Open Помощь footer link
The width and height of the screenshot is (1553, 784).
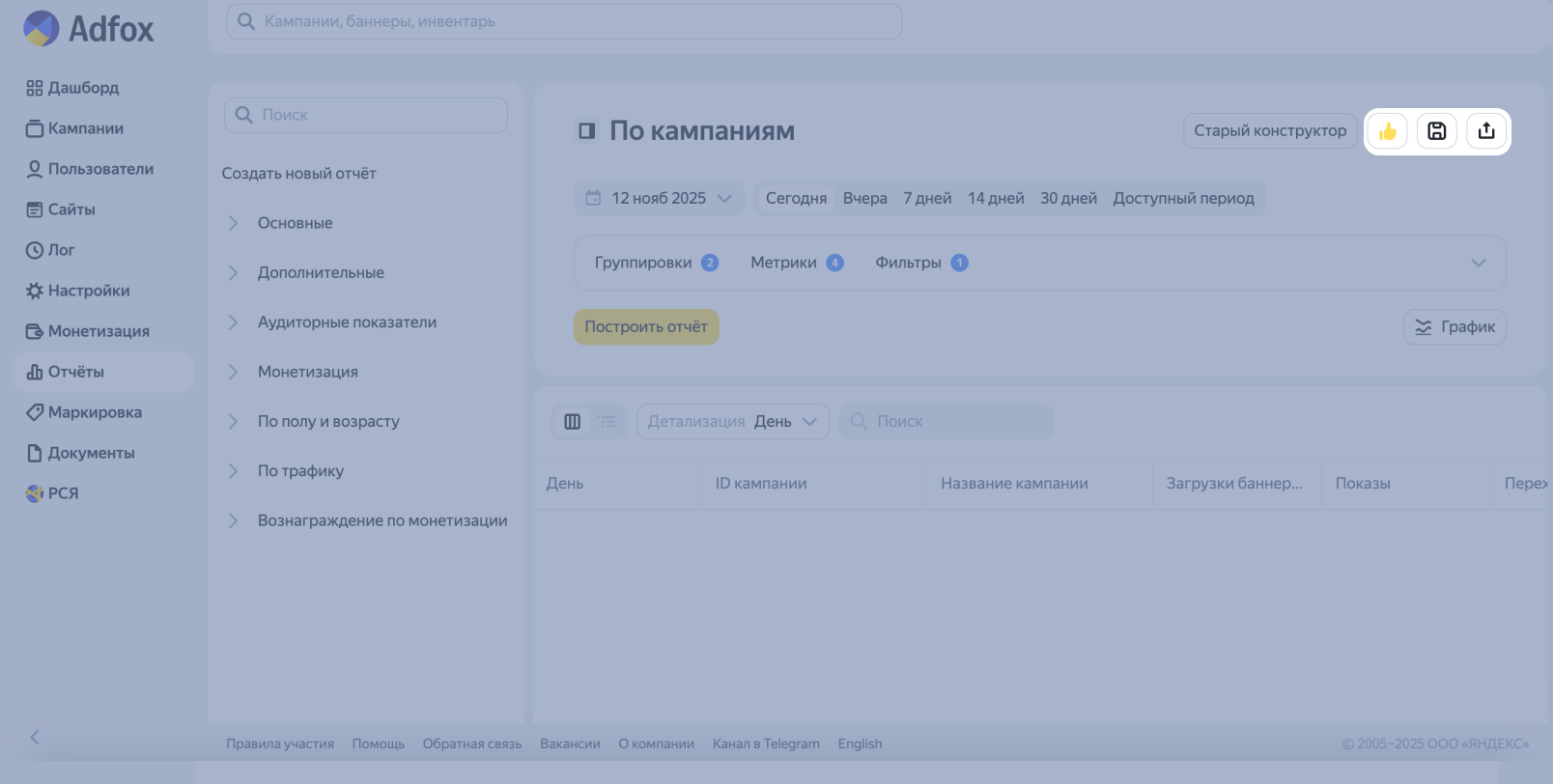tap(379, 743)
